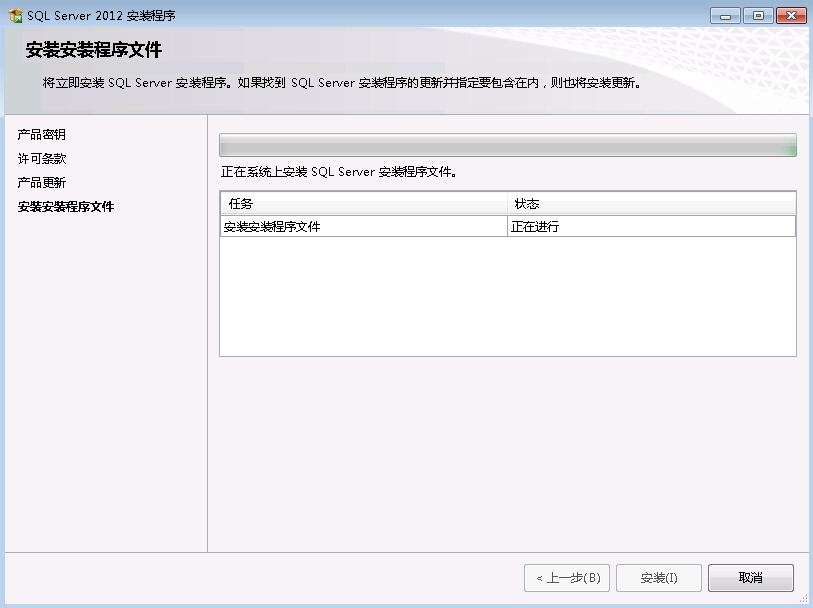Select the 产品密钥 step in the sidebar

pyautogui.click(x=41, y=135)
